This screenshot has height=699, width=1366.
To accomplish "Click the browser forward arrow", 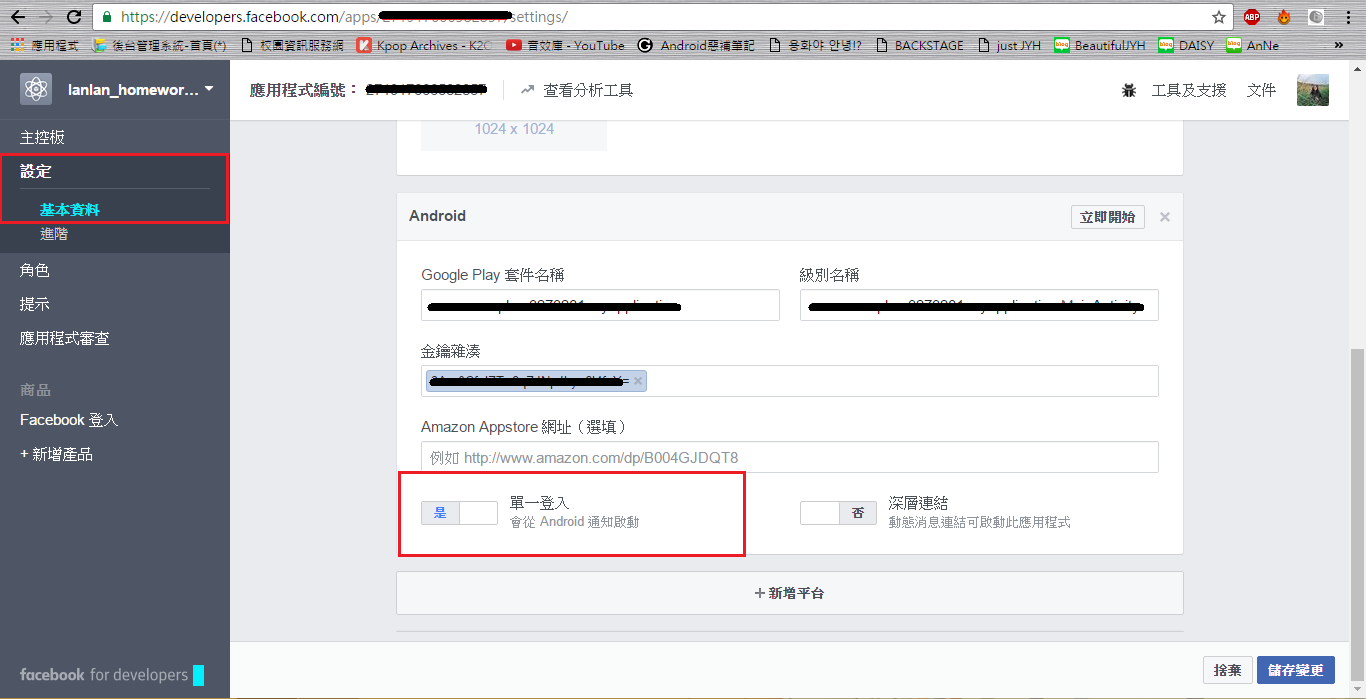I will (x=46, y=17).
